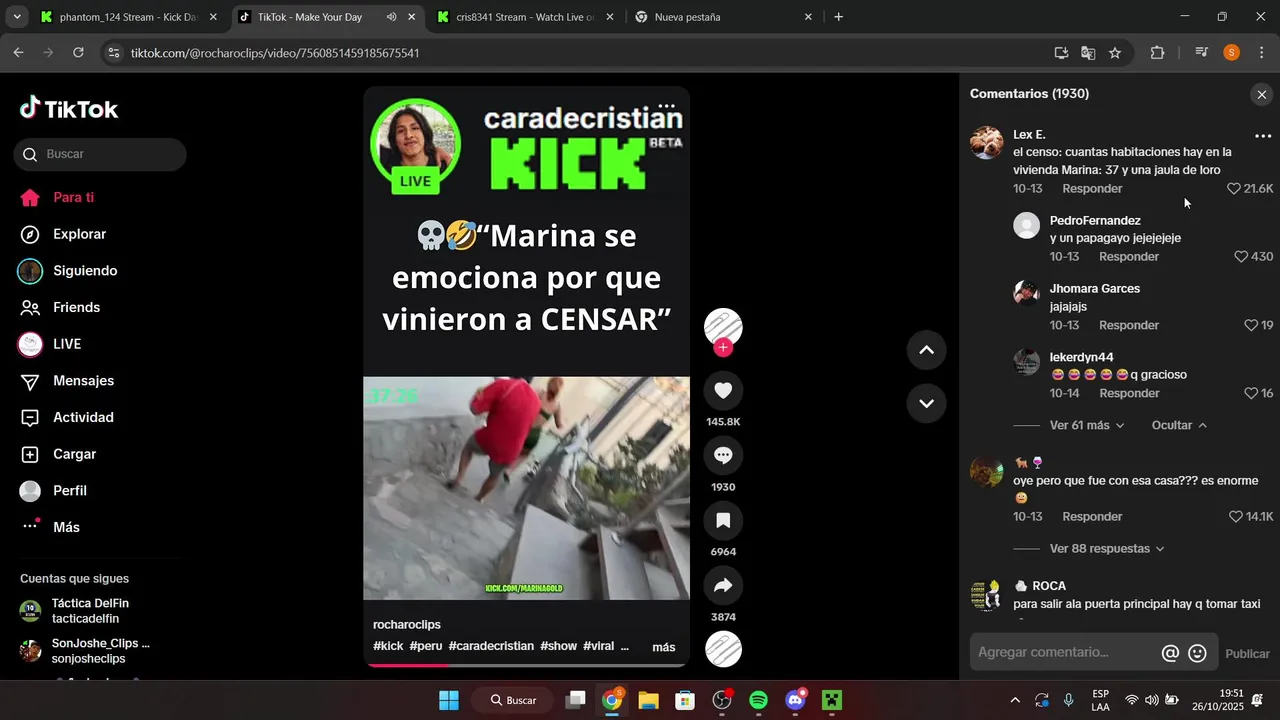The image size is (1280, 720).
Task: Expand video description with más
Action: 664,647
